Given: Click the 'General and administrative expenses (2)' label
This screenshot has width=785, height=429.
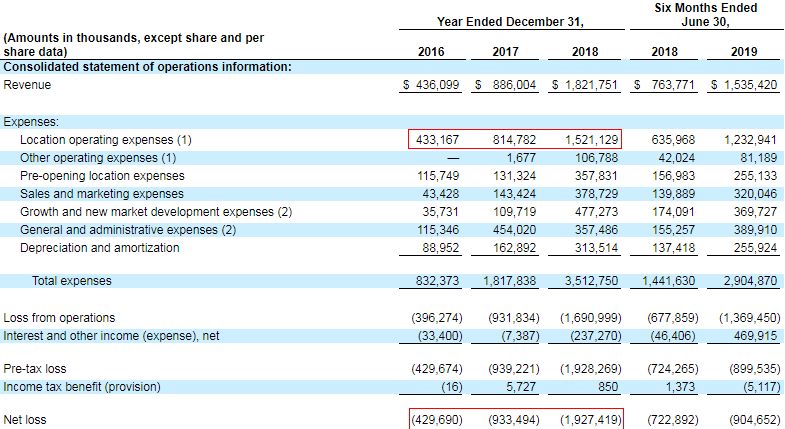Looking at the screenshot, I should [x=127, y=230].
